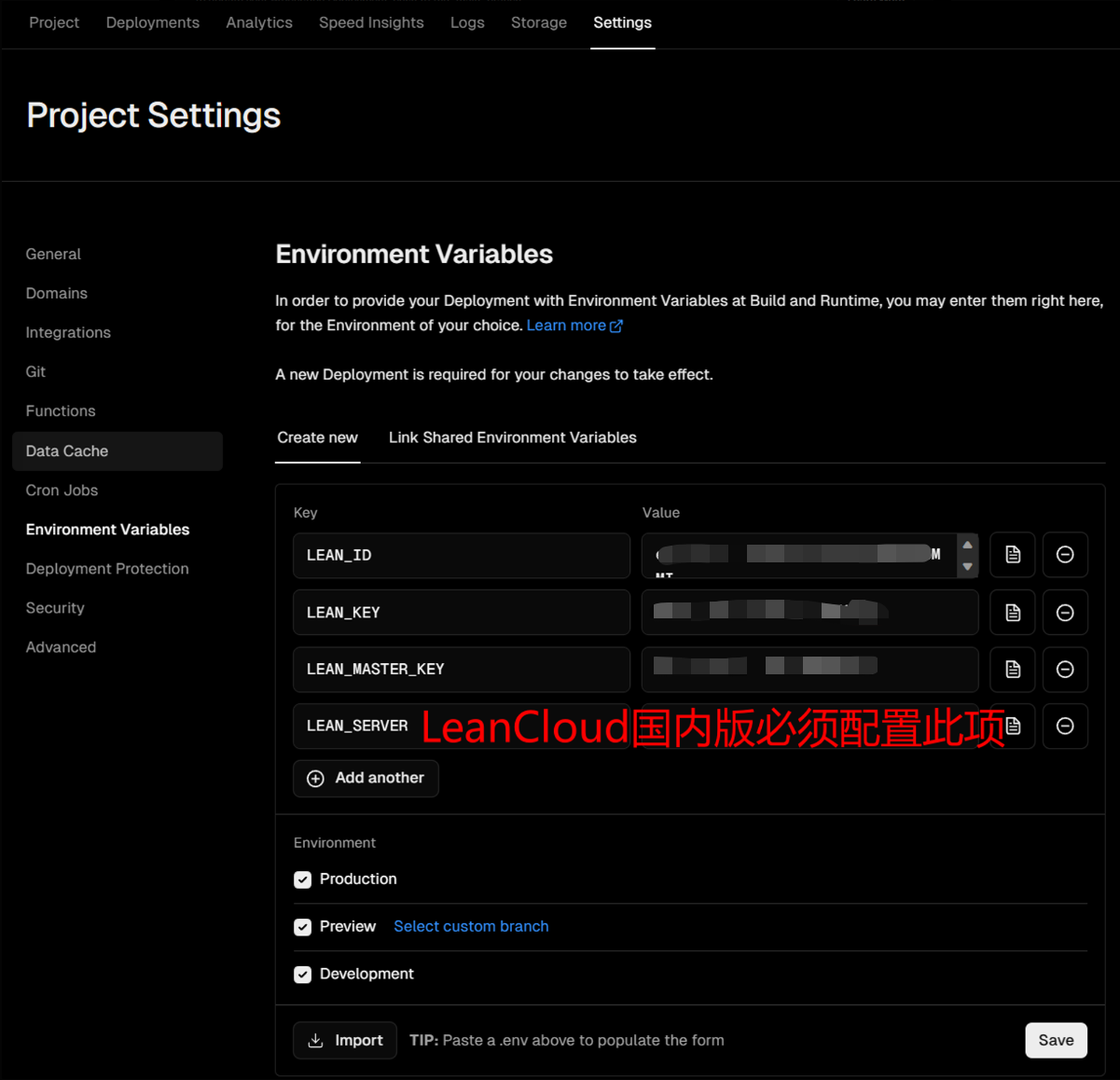Click Select custom branch link
Screen dimensions: 1120x1080
click(471, 926)
